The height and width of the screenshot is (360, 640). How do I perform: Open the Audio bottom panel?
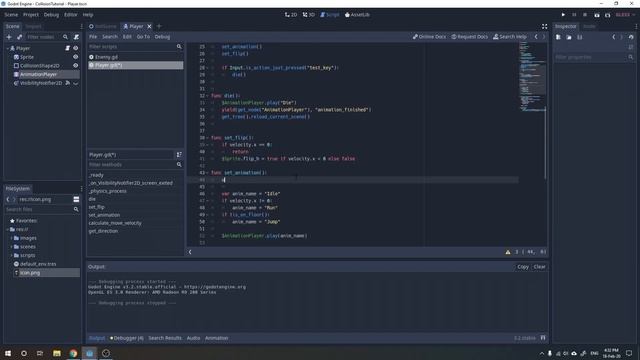[193, 338]
